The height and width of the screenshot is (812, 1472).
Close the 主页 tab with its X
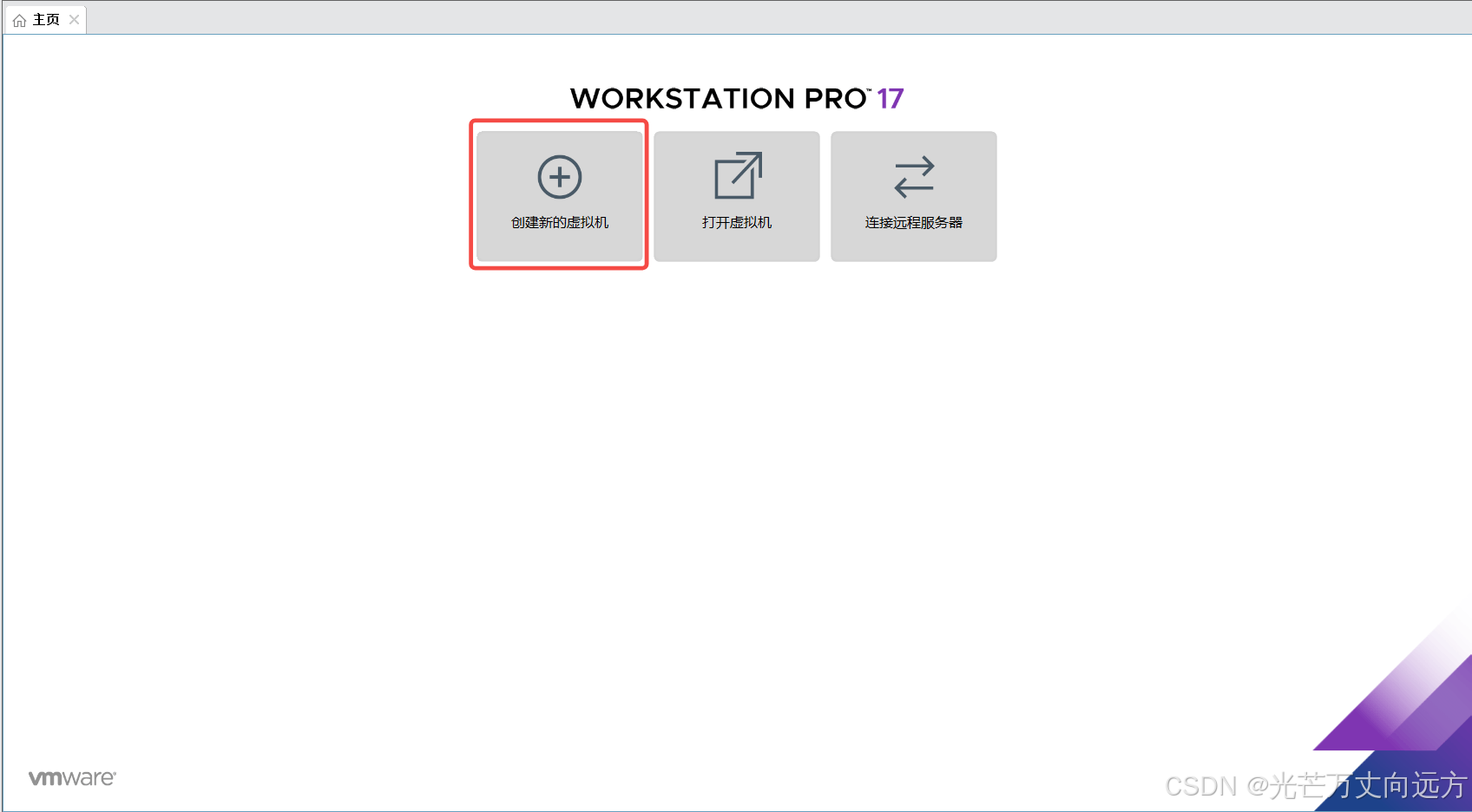coord(75,20)
